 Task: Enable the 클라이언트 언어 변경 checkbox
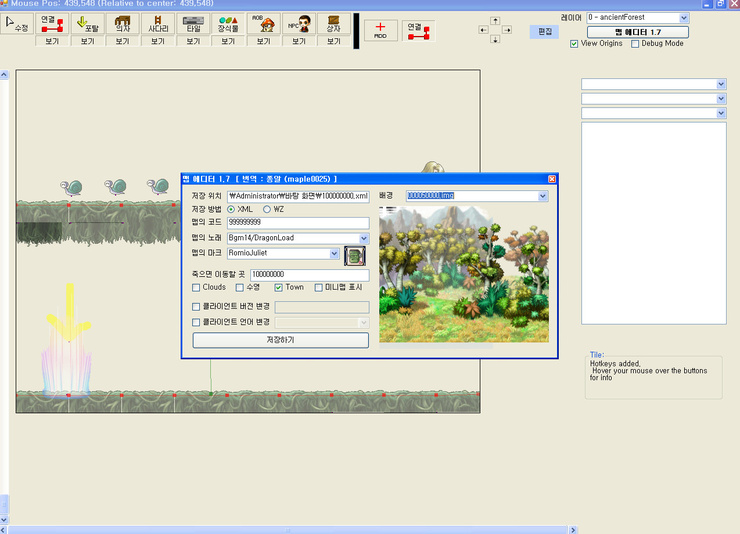tap(196, 322)
